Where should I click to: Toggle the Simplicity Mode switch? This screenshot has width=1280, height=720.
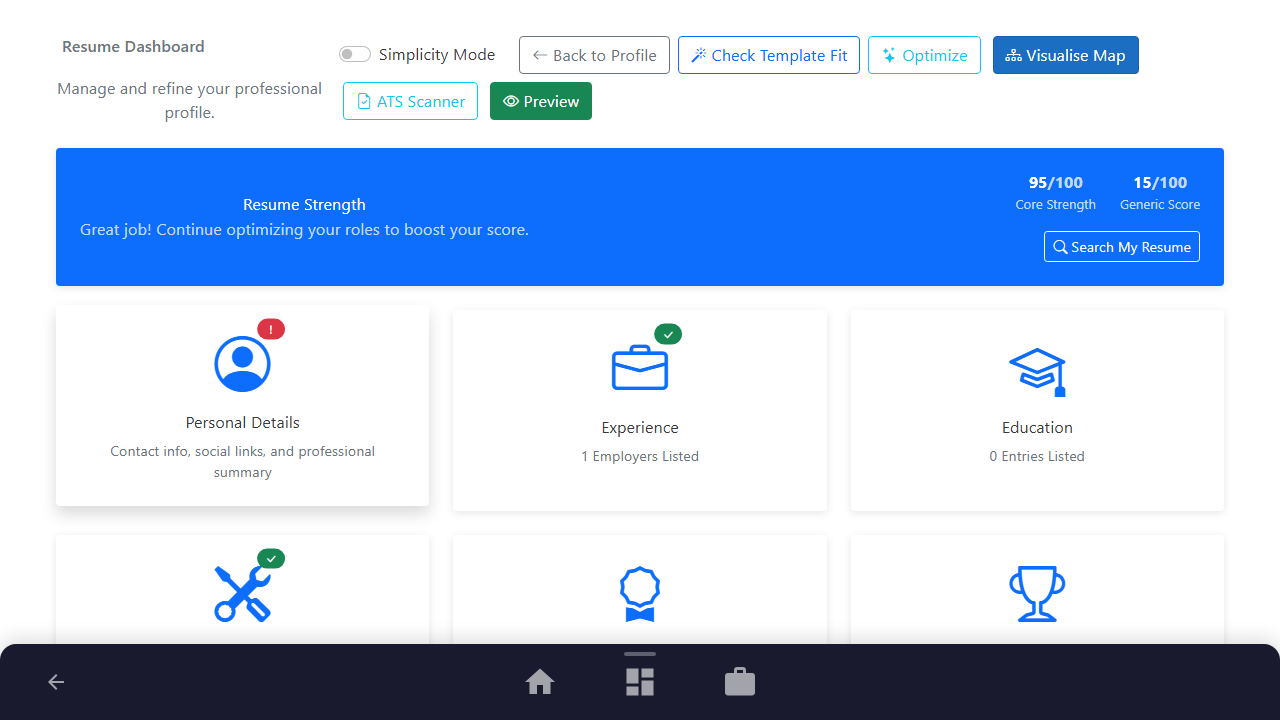355,55
